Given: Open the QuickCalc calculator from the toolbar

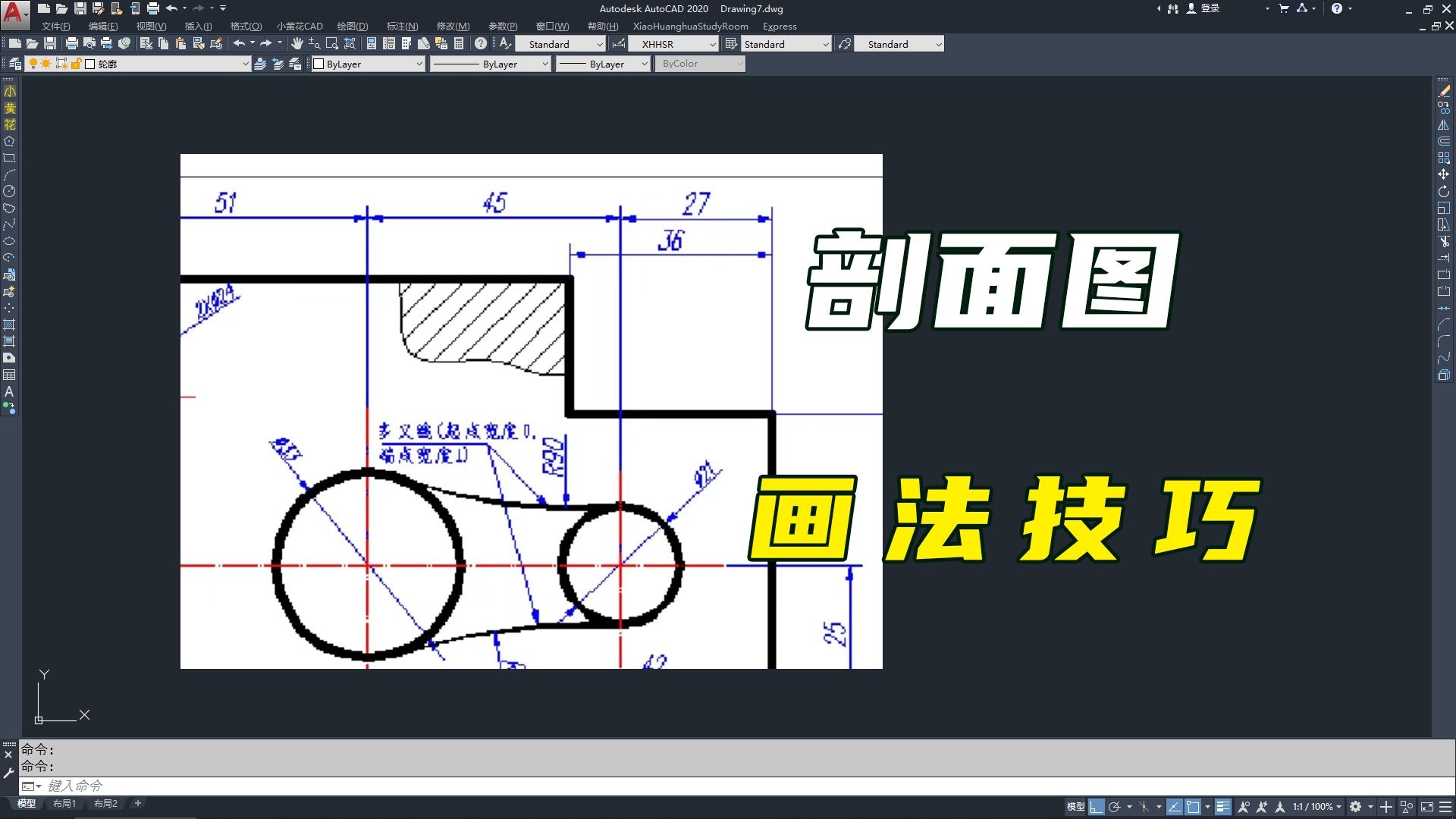Looking at the screenshot, I should point(458,44).
